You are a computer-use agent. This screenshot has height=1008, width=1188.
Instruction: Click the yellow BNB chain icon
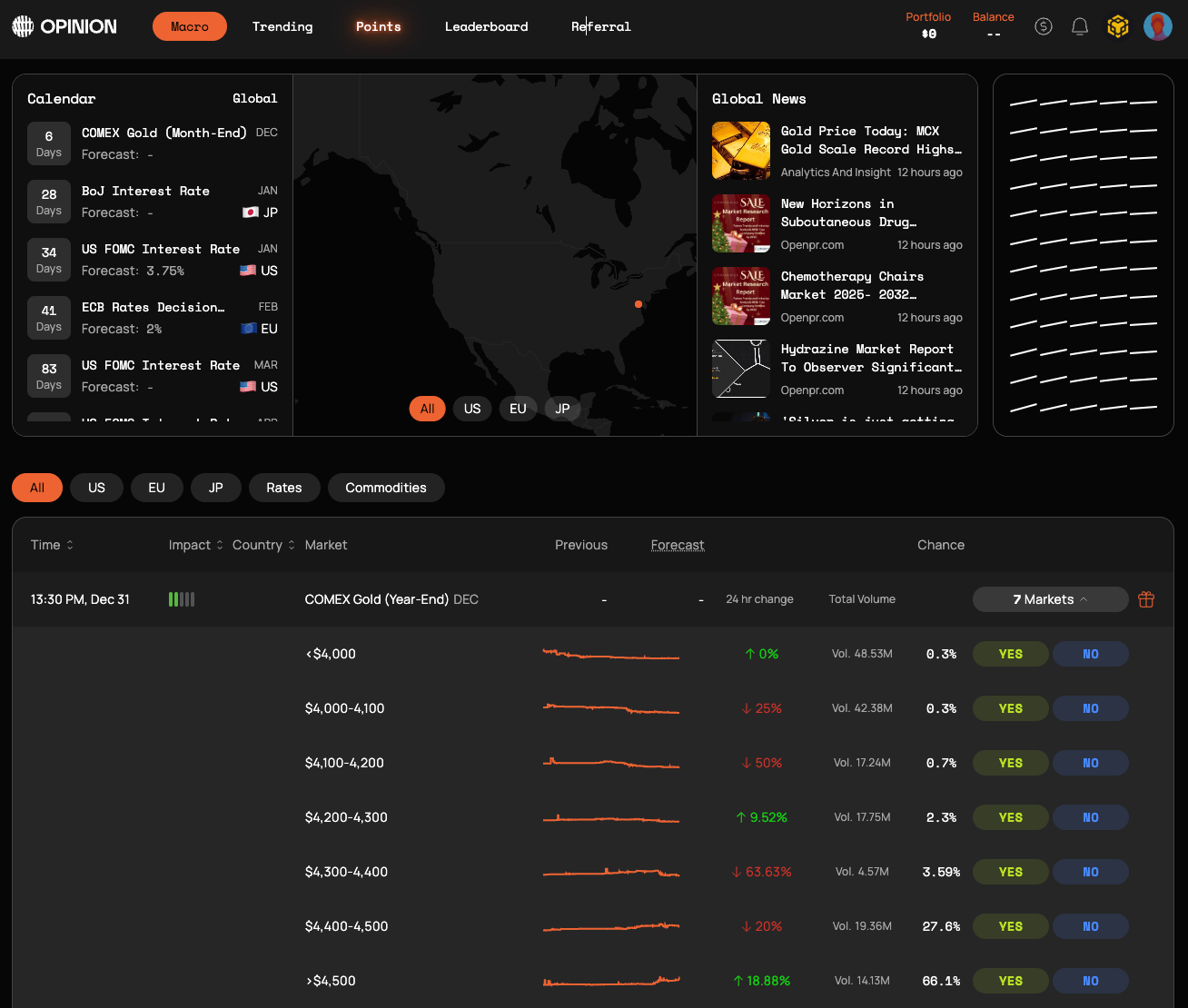[1118, 26]
